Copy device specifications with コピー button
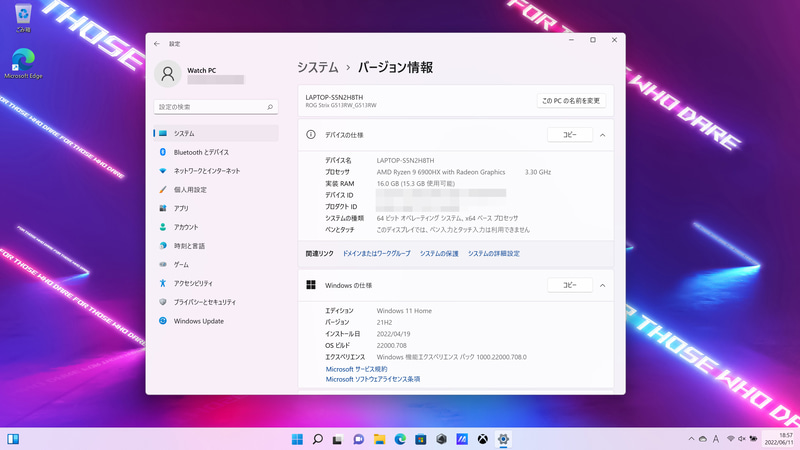Viewport: 800px width, 450px height. click(569, 135)
